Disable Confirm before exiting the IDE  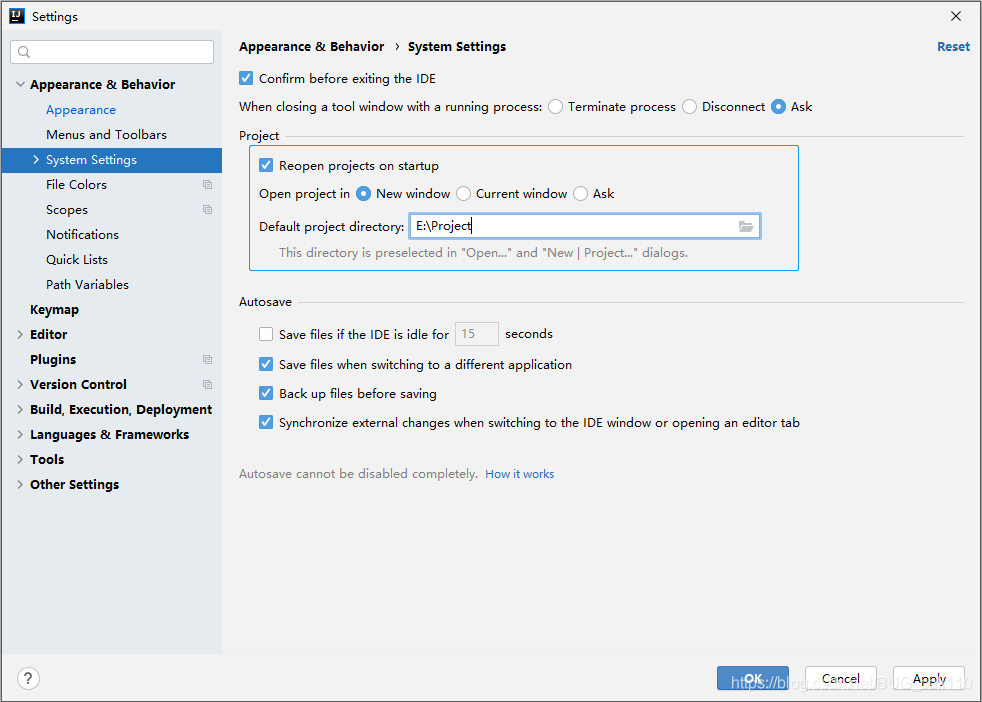pos(245,78)
